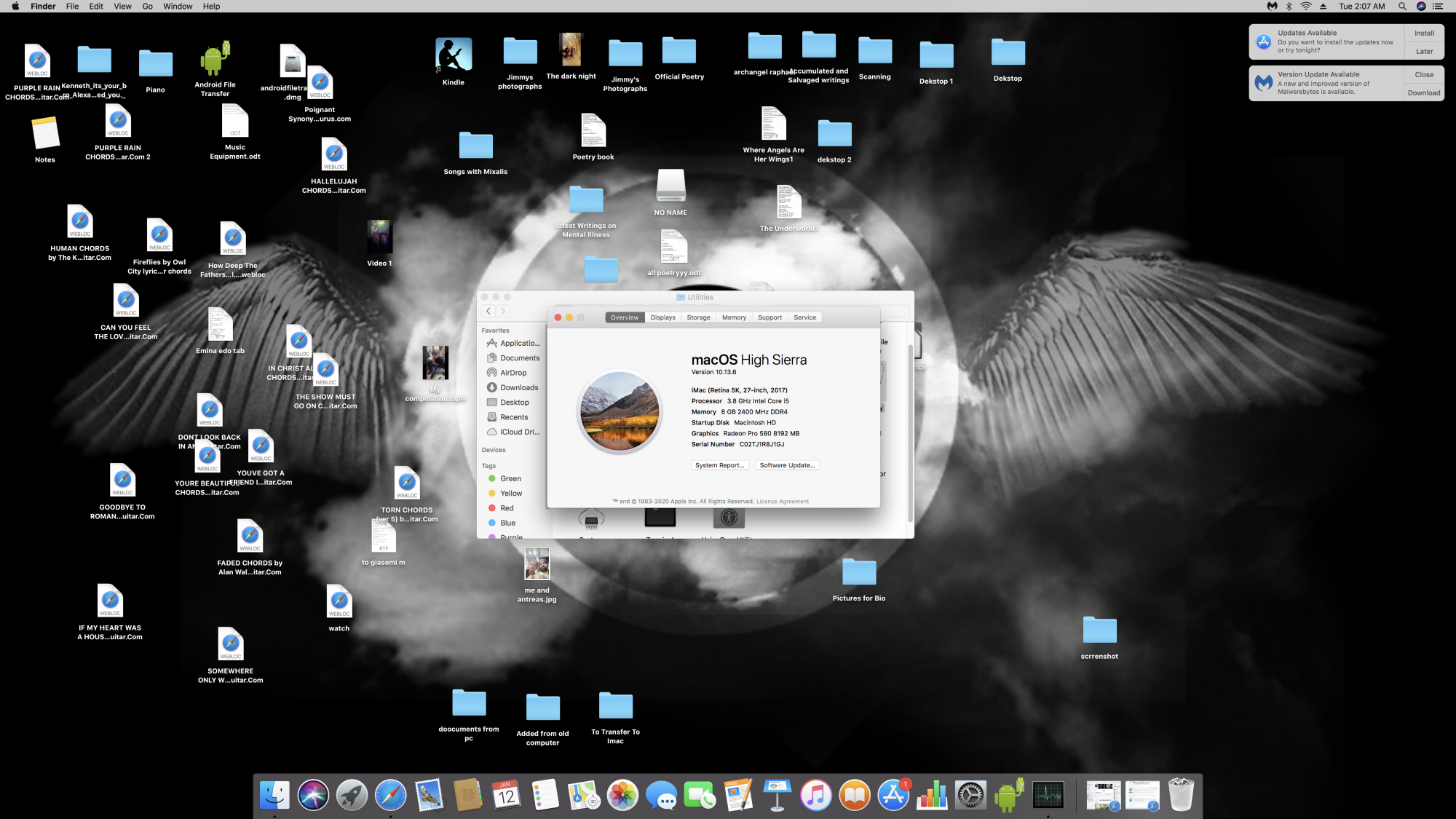The width and height of the screenshot is (1456, 819).
Task: Open Launchpad rocket icon in Dock
Action: (352, 795)
